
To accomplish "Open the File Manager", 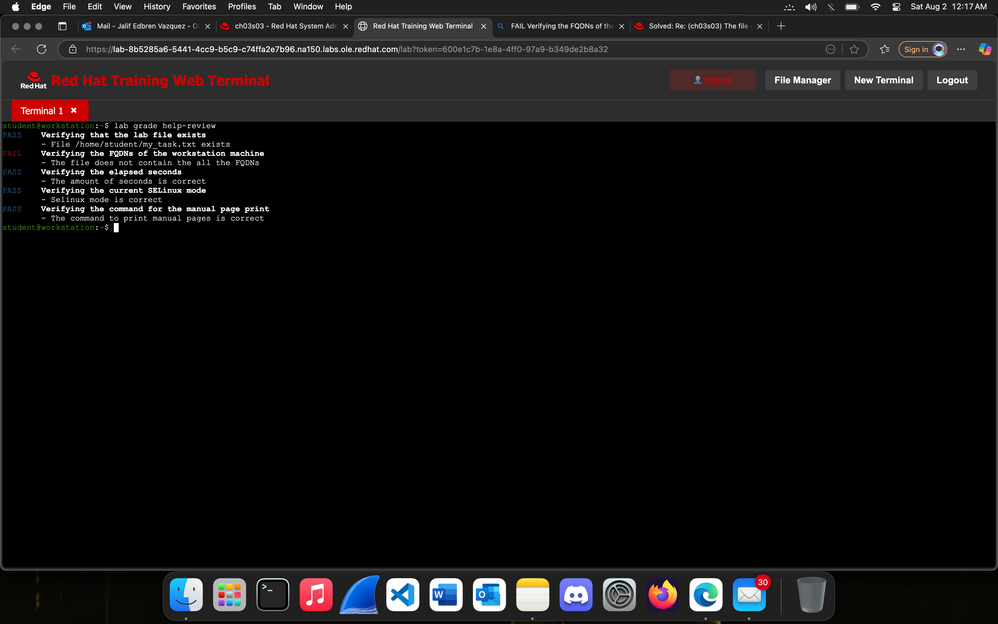I will coord(802,80).
